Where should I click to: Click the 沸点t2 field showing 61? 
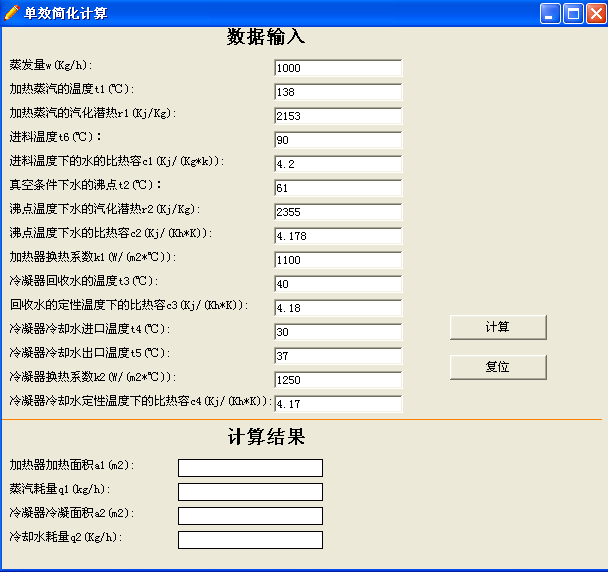[x=338, y=188]
